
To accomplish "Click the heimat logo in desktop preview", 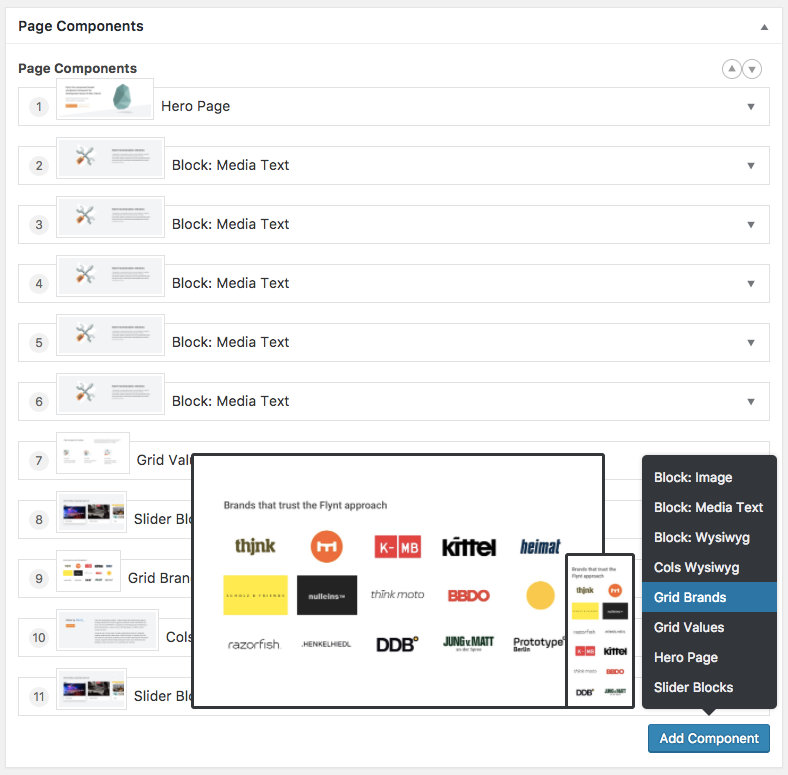I will (x=540, y=546).
